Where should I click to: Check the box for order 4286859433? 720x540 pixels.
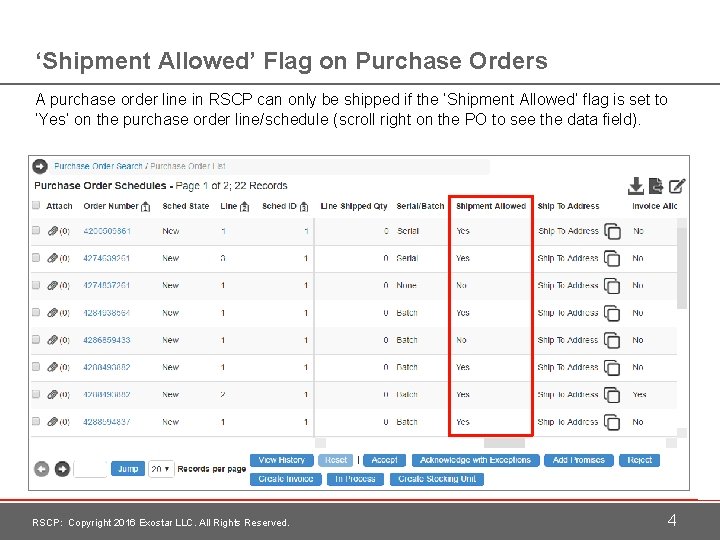36,339
